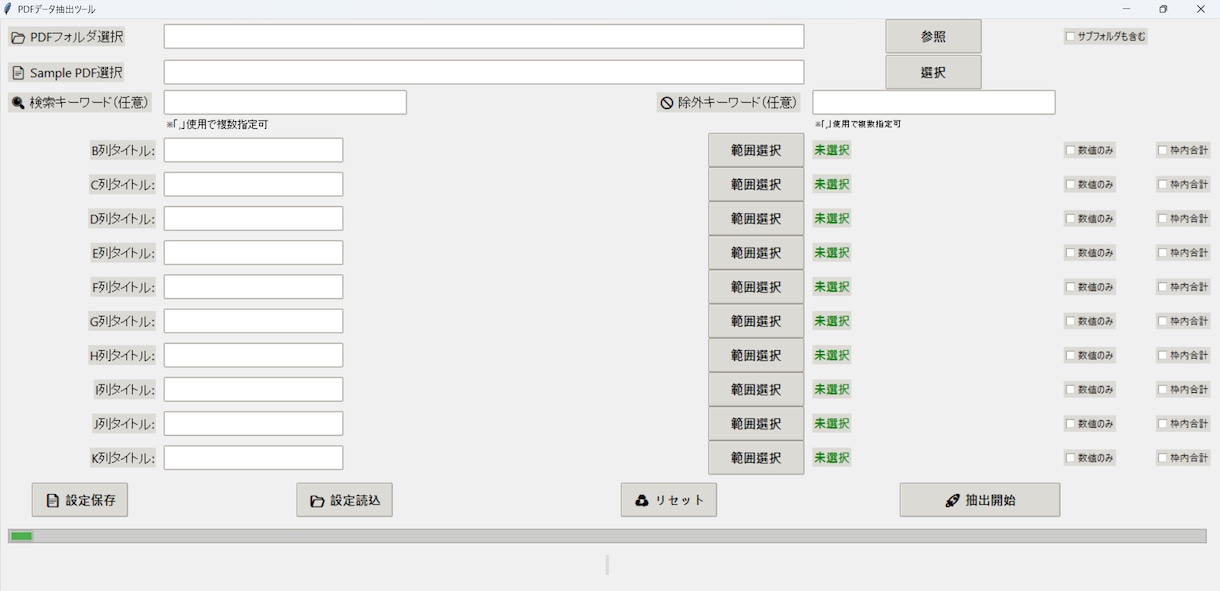Click the magnifier icon beside 検索キーワード
The width and height of the screenshot is (1220, 591).
click(18, 103)
